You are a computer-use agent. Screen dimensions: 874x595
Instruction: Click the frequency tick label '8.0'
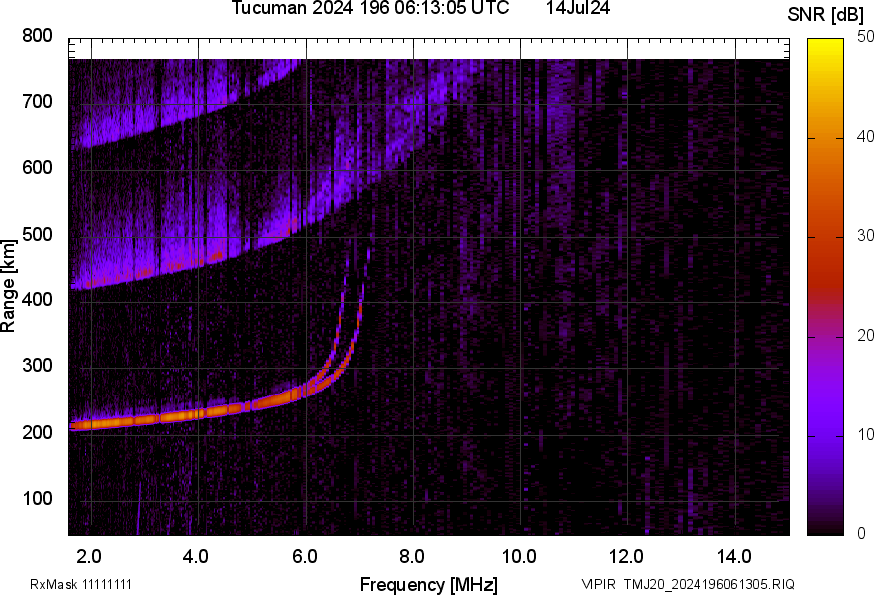coord(411,557)
